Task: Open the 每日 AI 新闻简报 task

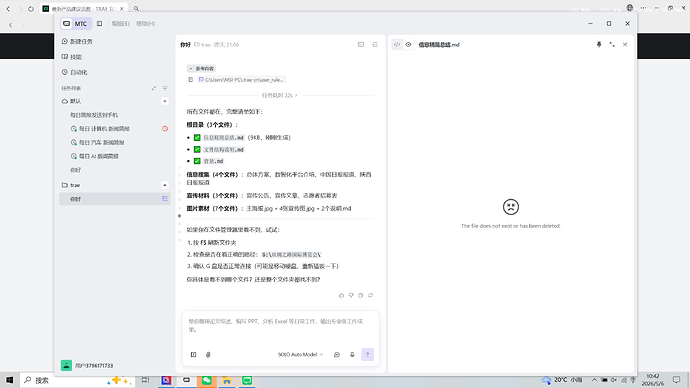Action: [98, 156]
